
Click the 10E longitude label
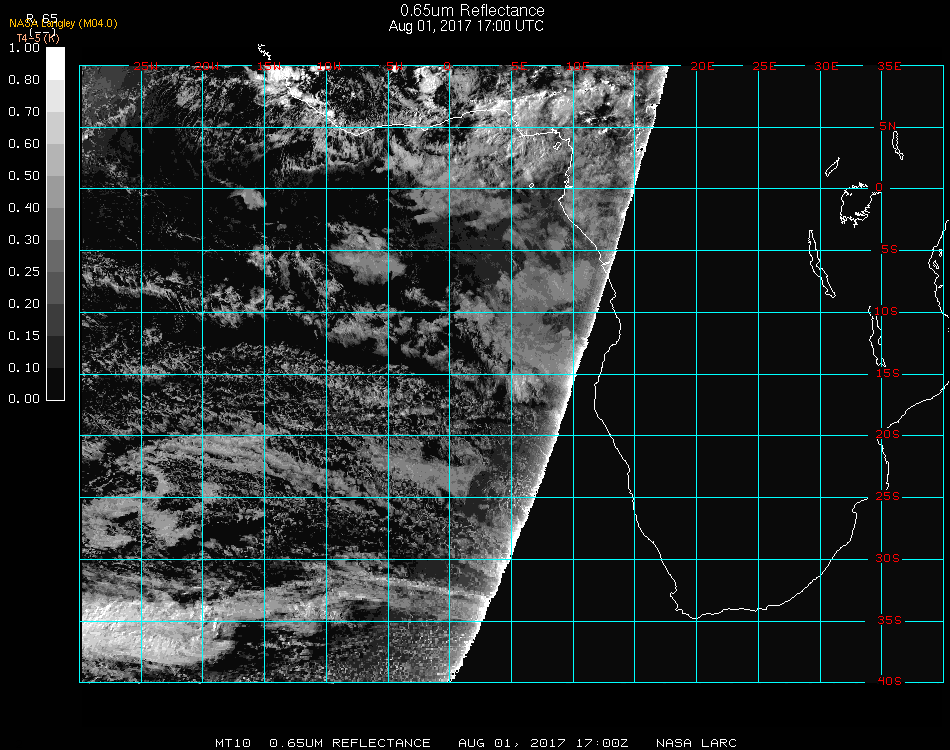pos(578,66)
